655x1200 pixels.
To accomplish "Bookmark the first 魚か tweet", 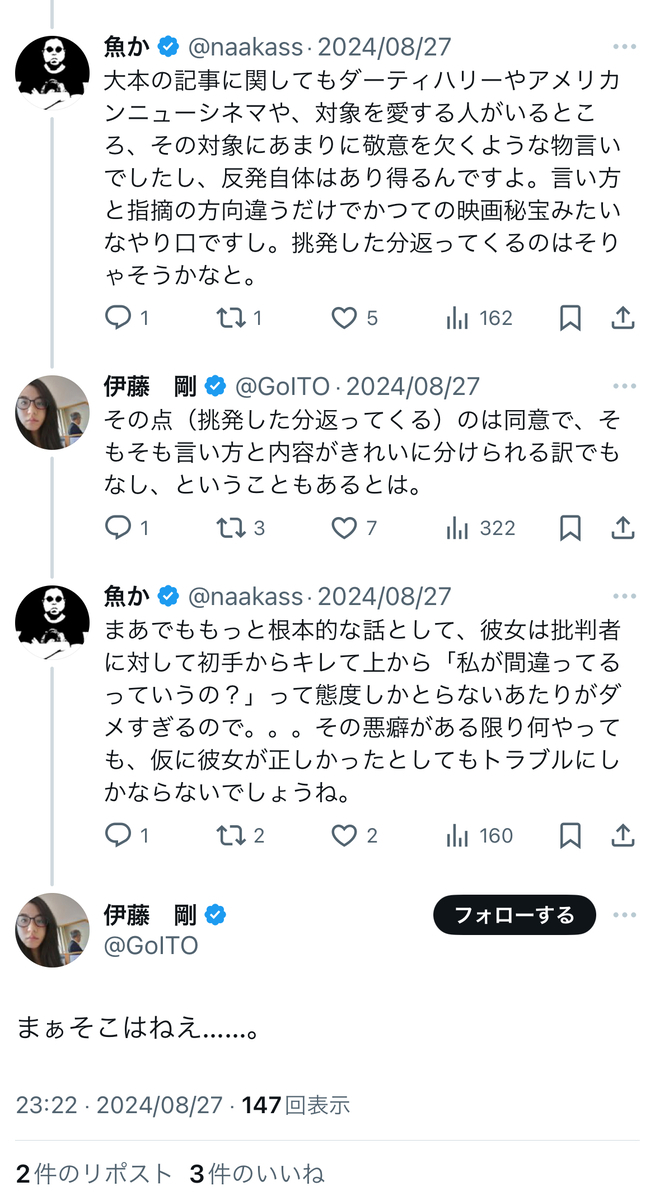I will coord(570,318).
